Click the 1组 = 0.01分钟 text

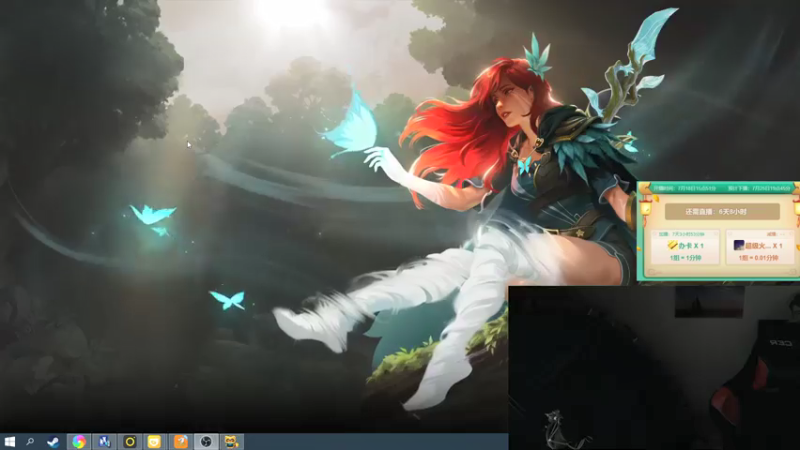coord(759,258)
